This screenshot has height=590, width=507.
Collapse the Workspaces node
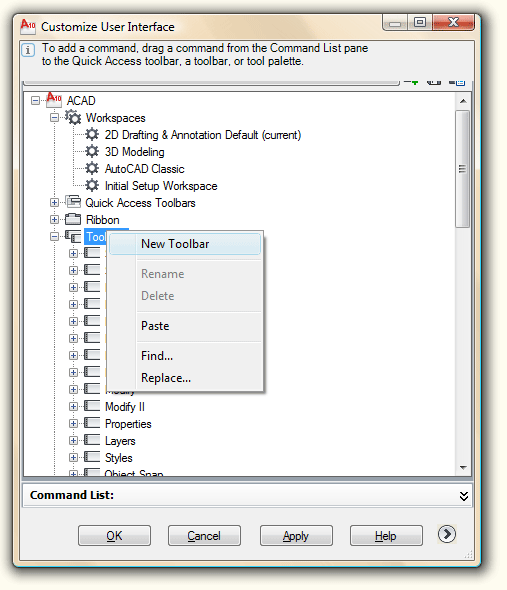(x=55, y=118)
